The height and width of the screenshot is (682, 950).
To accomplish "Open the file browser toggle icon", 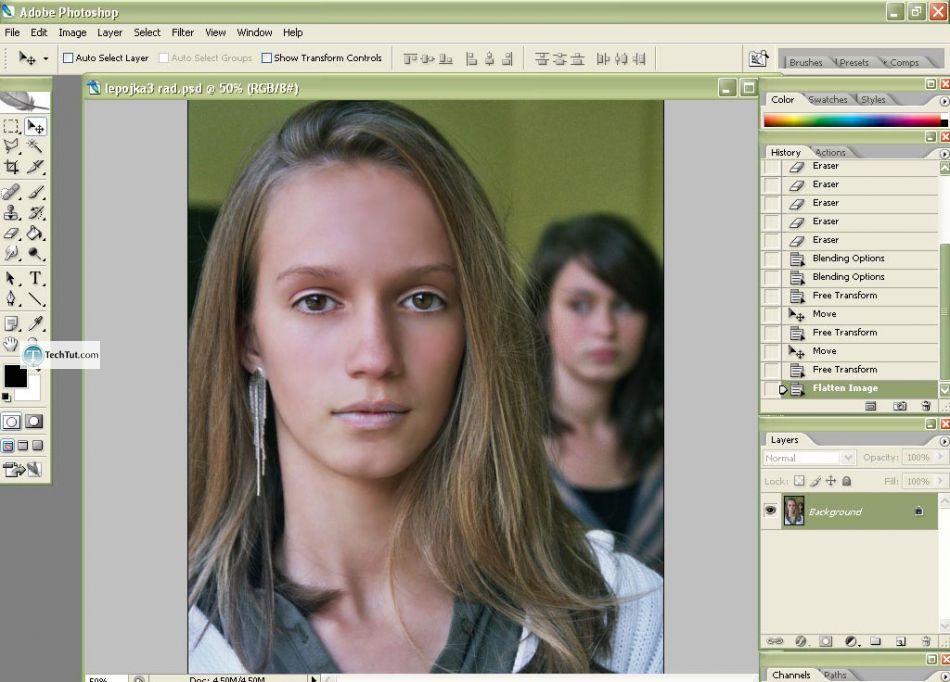I will tap(759, 59).
